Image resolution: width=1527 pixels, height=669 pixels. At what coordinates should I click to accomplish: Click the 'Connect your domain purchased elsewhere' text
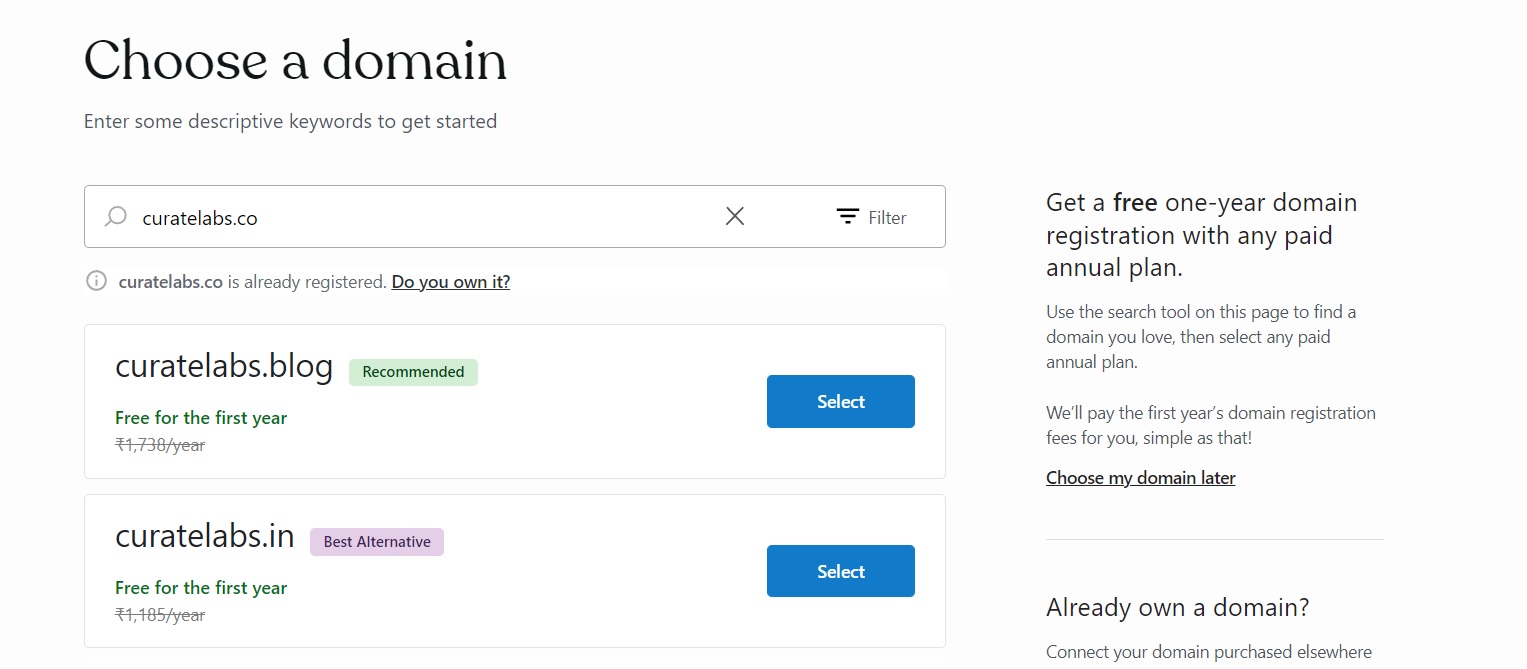point(1208,651)
